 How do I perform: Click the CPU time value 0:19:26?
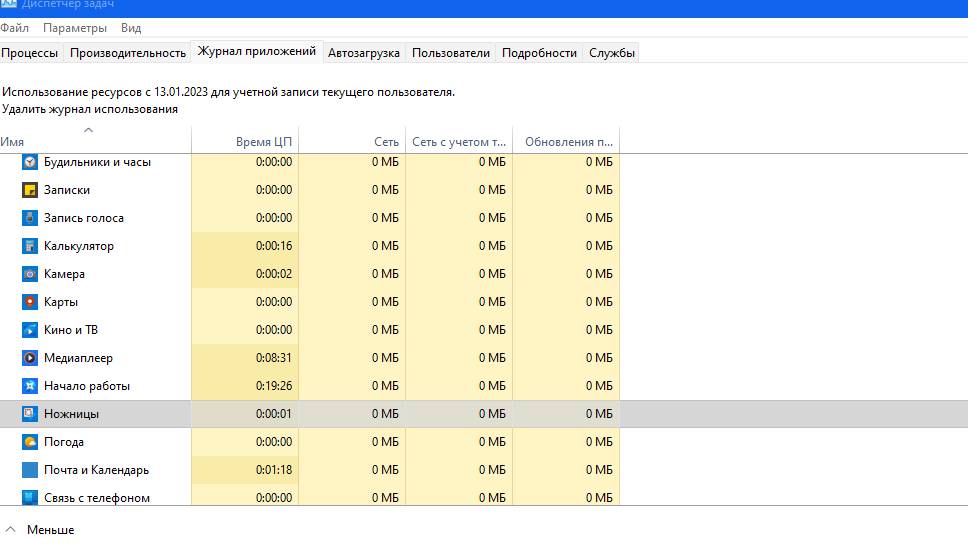tap(273, 386)
